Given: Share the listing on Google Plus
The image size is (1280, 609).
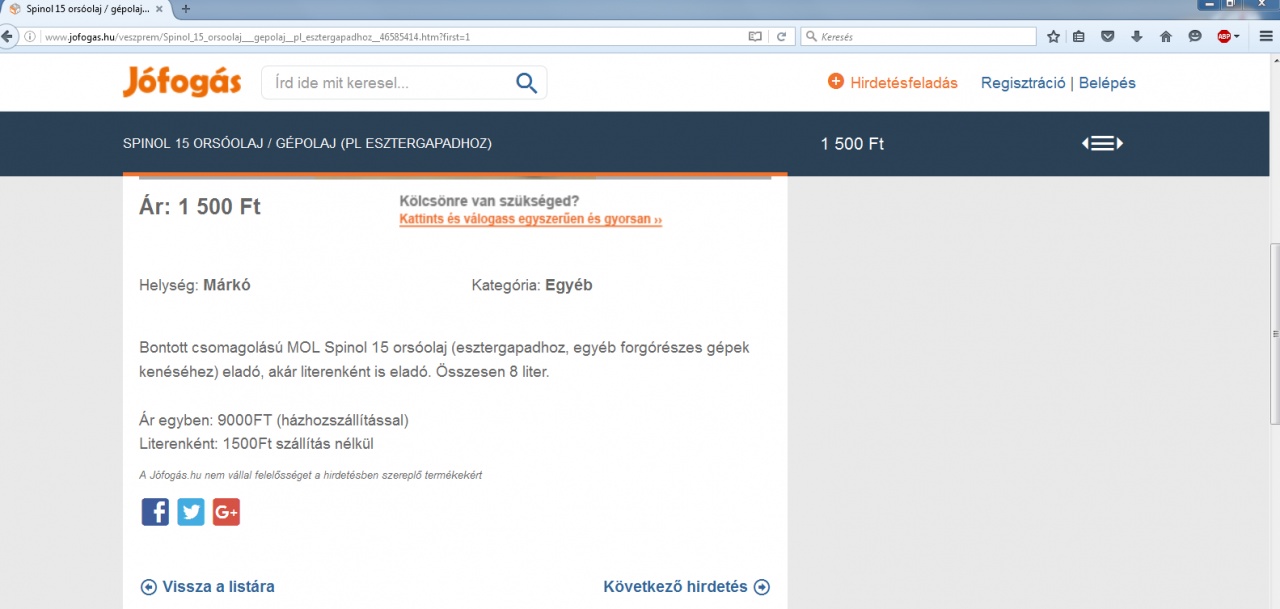Looking at the screenshot, I should (x=226, y=512).
